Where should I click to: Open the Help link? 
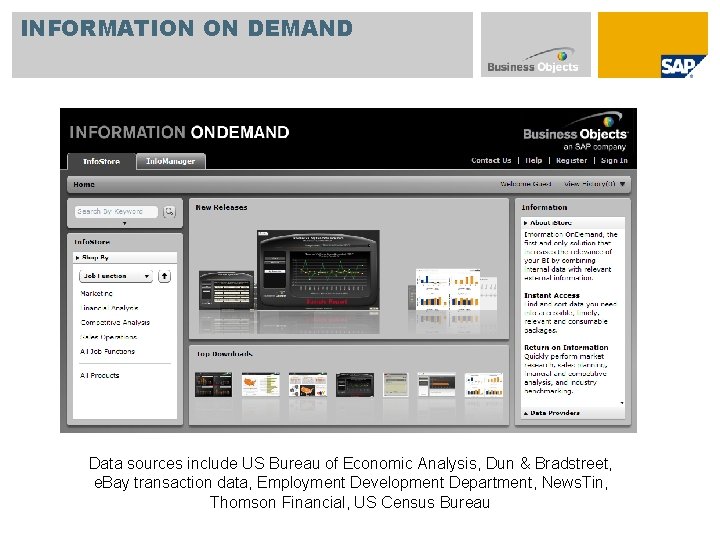click(x=534, y=160)
